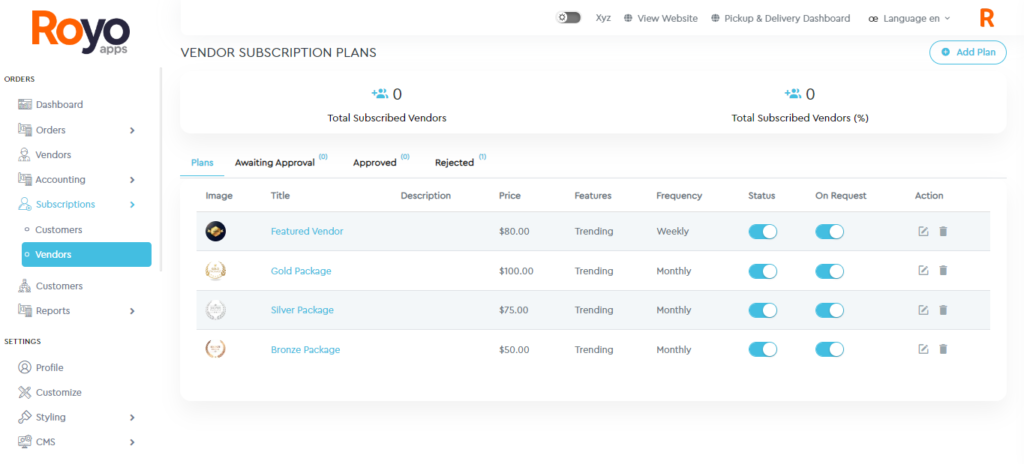Open Profile settings icon in sidebar
The image size is (1024, 464).
(25, 367)
